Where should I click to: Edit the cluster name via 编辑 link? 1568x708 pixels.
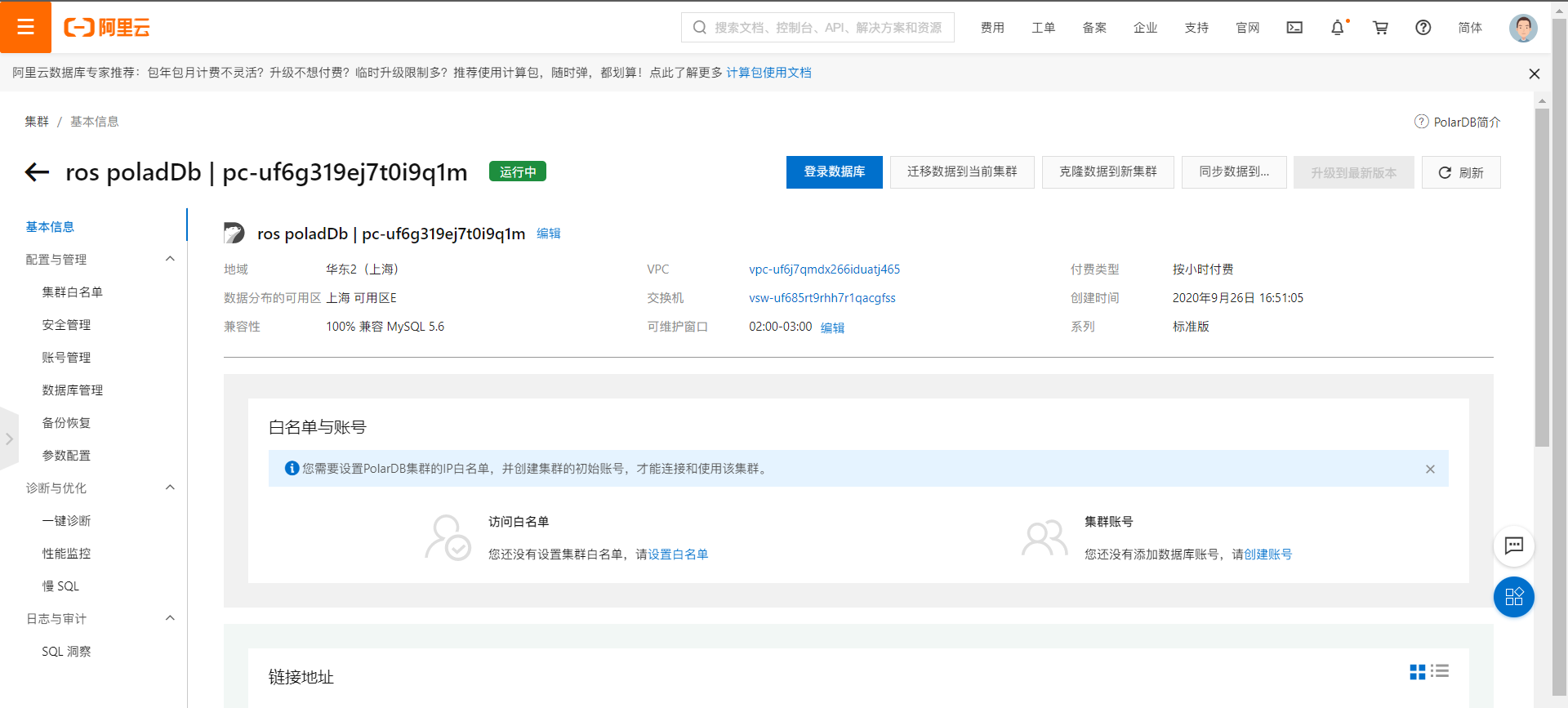[548, 234]
